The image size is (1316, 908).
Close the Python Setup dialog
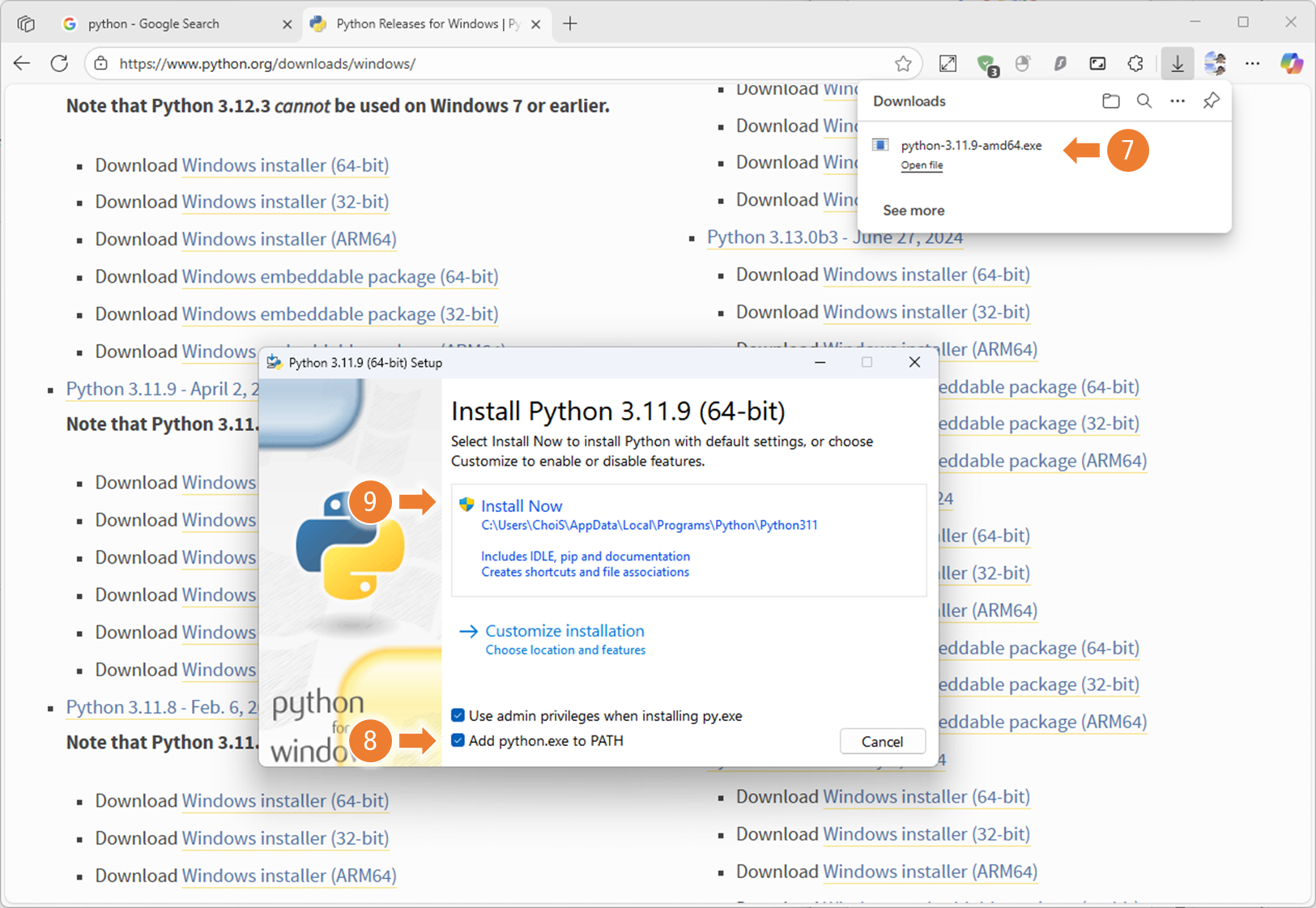click(x=914, y=362)
